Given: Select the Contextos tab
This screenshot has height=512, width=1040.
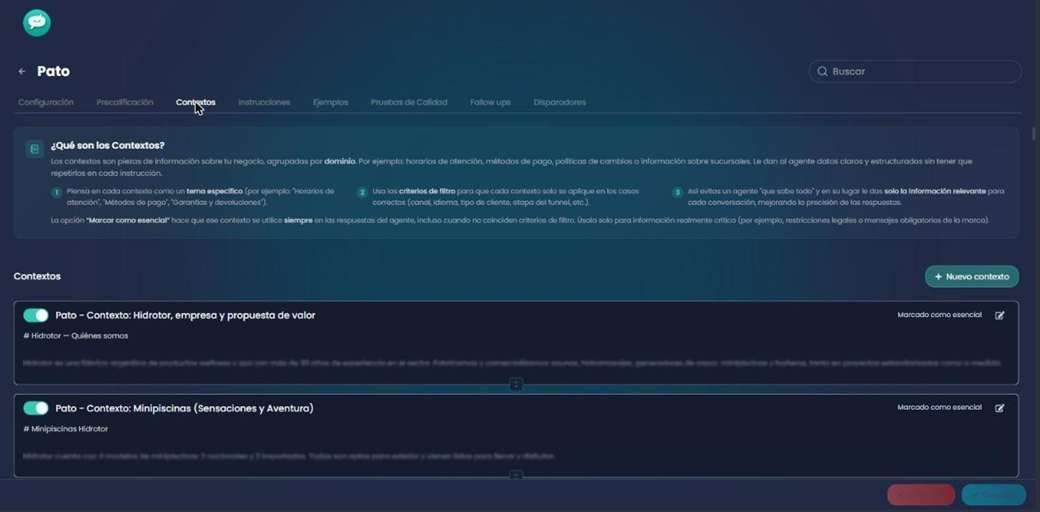Looking at the screenshot, I should pos(196,102).
